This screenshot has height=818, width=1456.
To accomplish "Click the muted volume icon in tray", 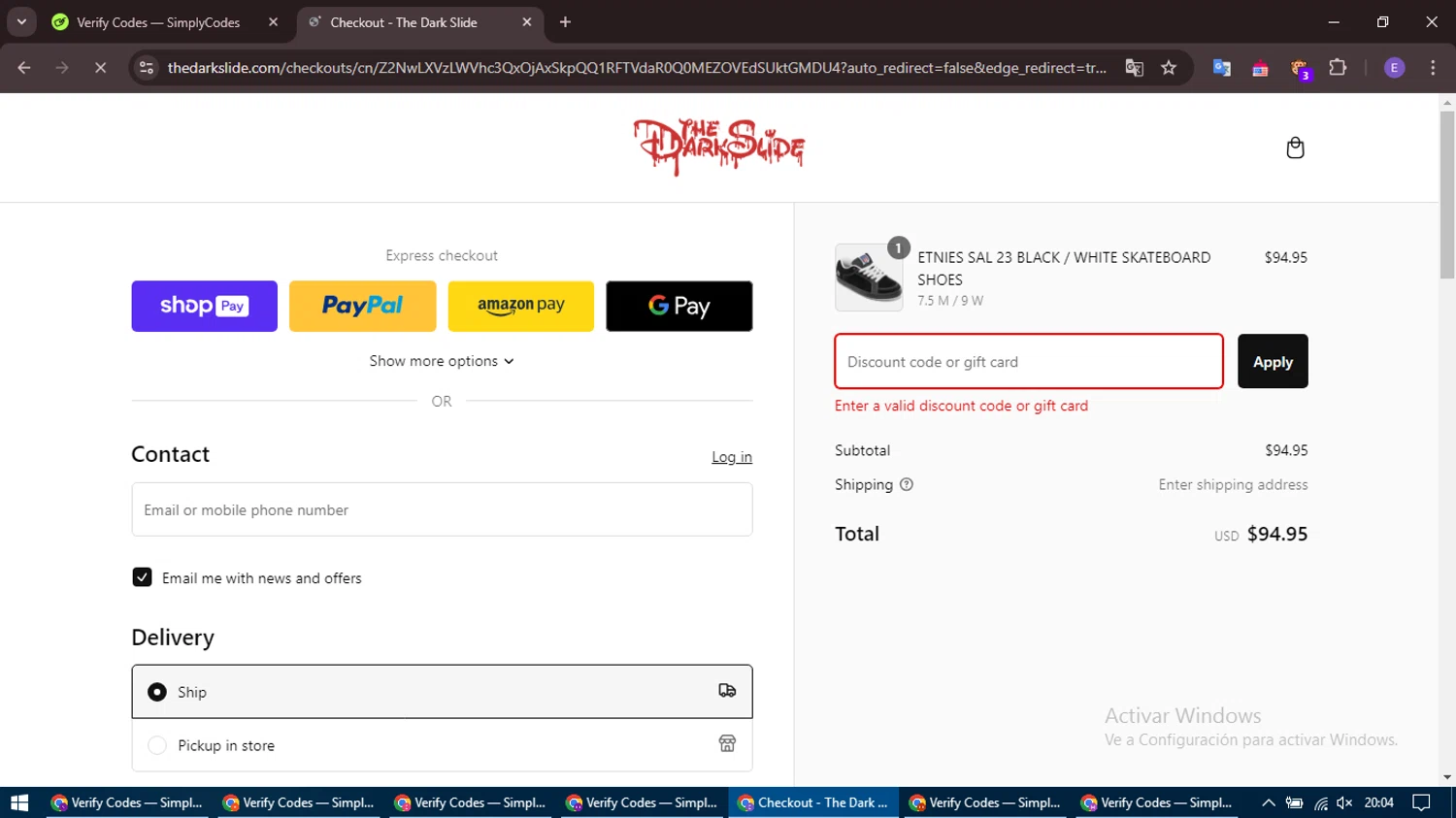I will 1344,802.
